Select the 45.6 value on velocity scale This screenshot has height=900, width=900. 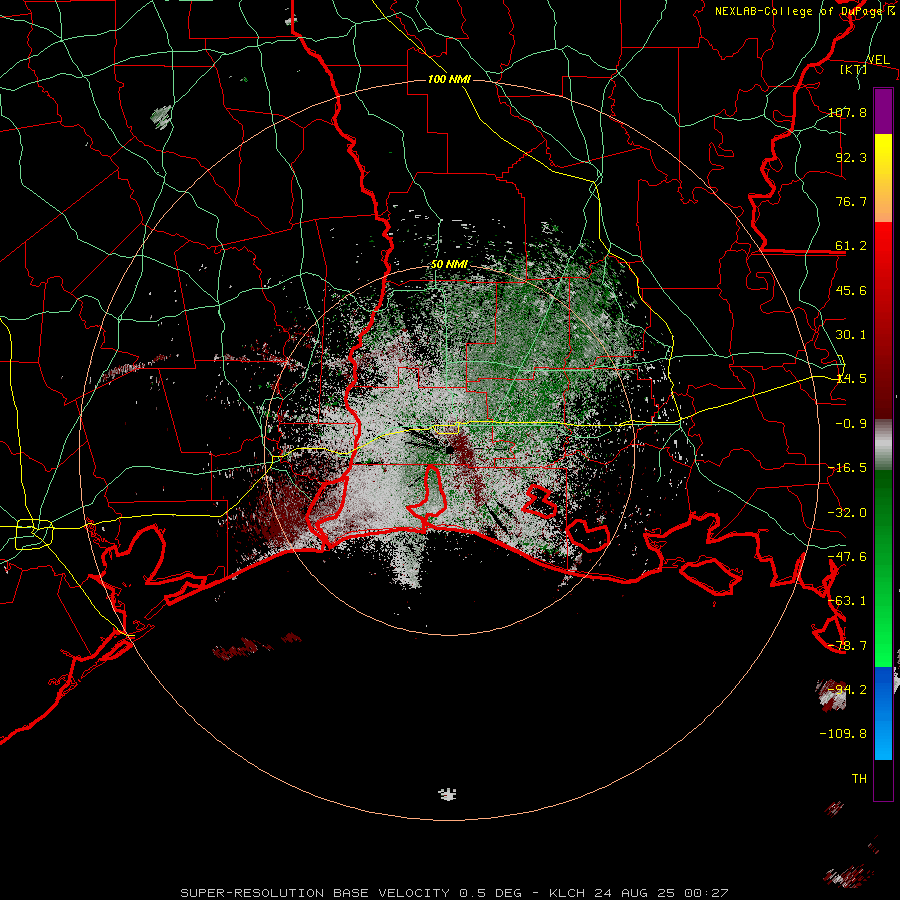pos(851,290)
